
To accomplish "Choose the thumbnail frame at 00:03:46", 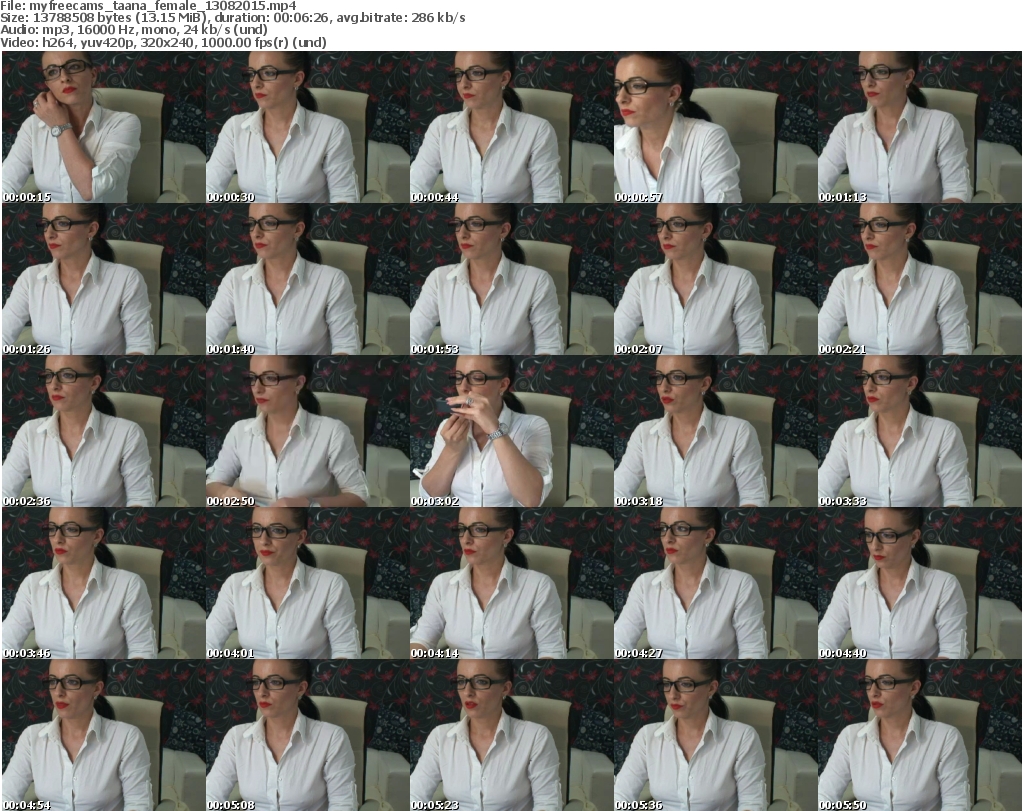I will pos(104,584).
